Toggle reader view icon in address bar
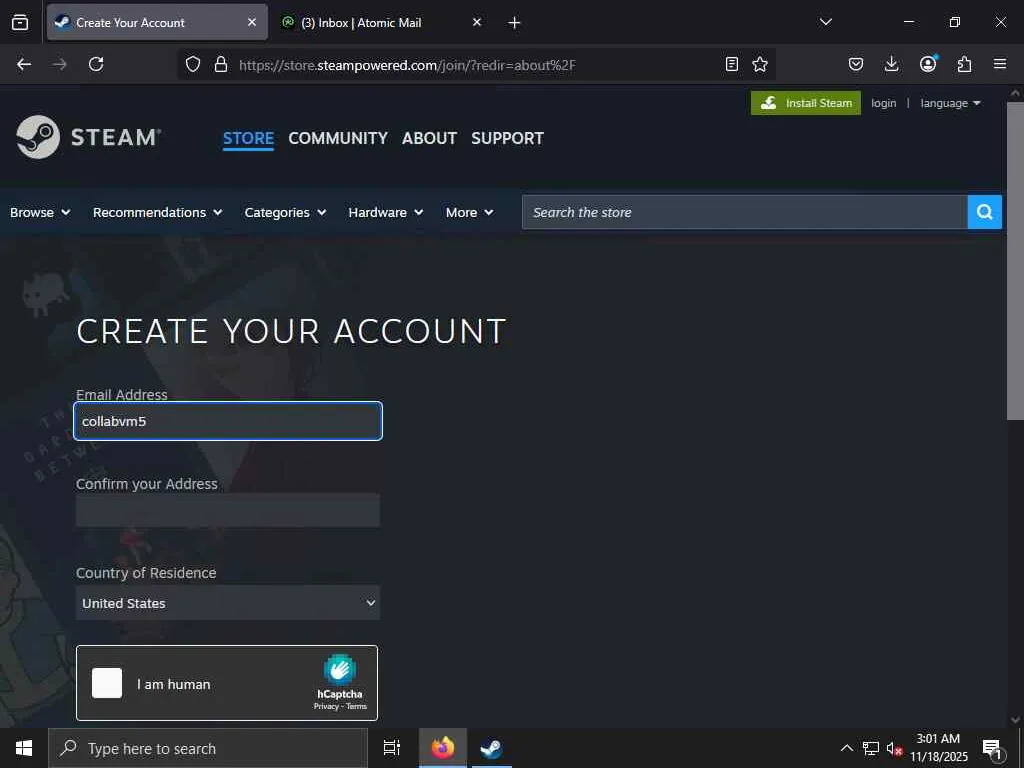Image resolution: width=1024 pixels, height=768 pixels. click(732, 64)
